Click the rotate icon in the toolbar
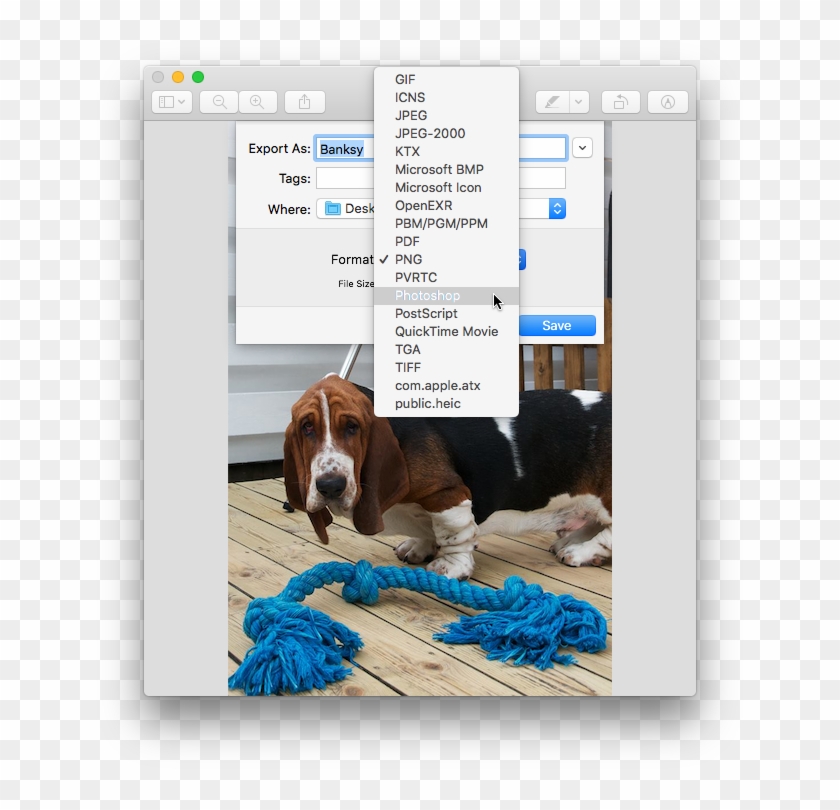Image resolution: width=840 pixels, height=810 pixels. coord(620,101)
